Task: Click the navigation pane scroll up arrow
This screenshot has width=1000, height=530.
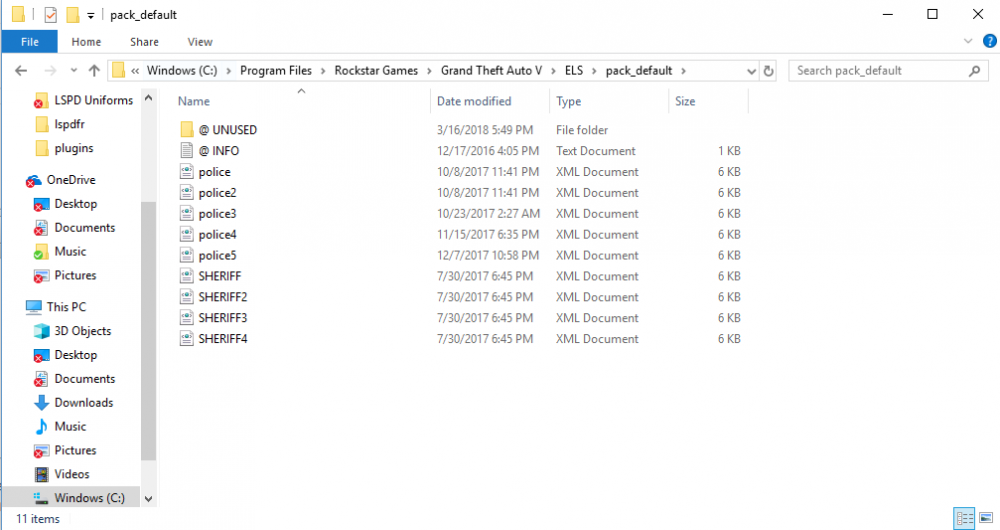Action: (x=149, y=98)
